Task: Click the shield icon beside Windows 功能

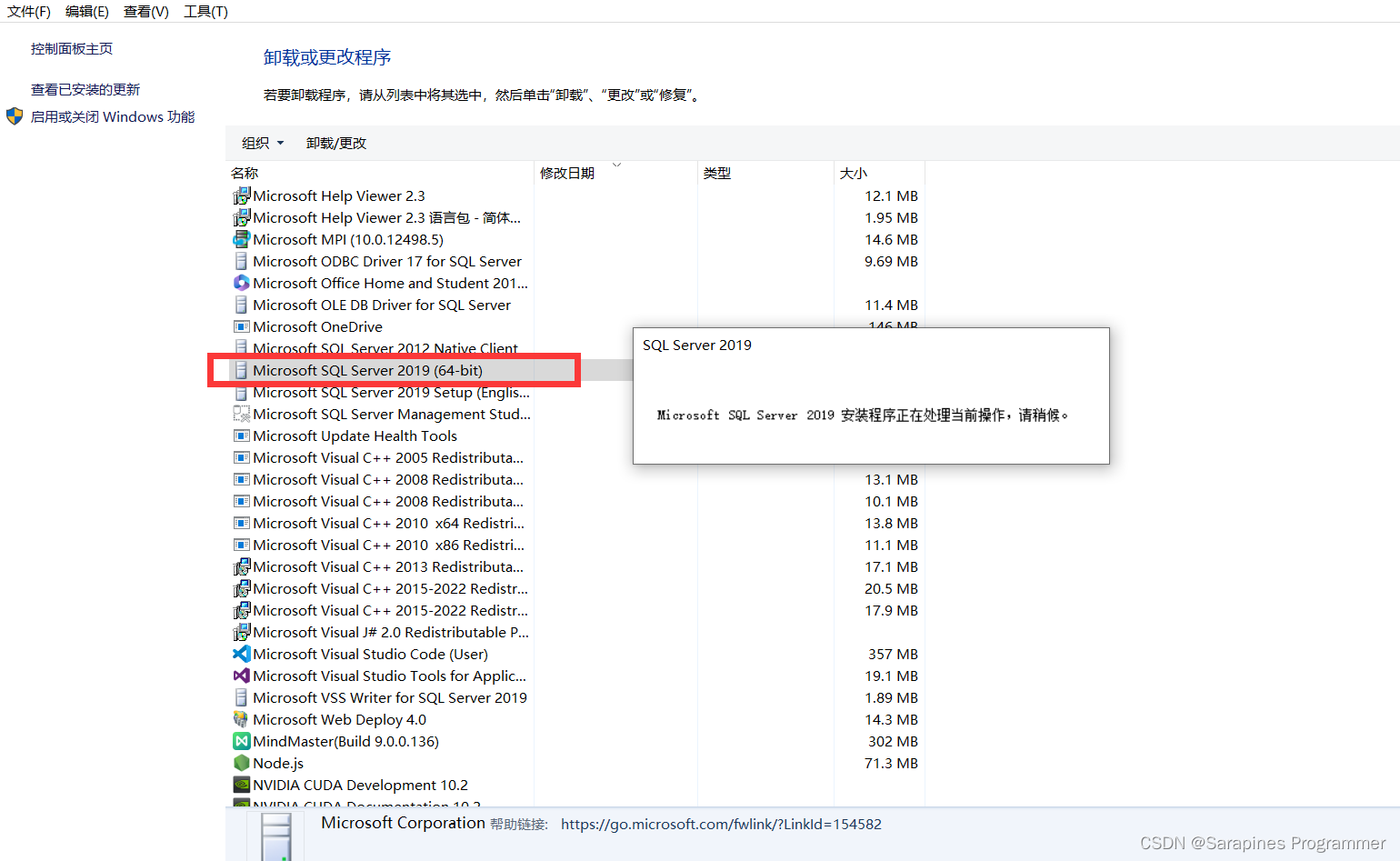Action: point(15,116)
